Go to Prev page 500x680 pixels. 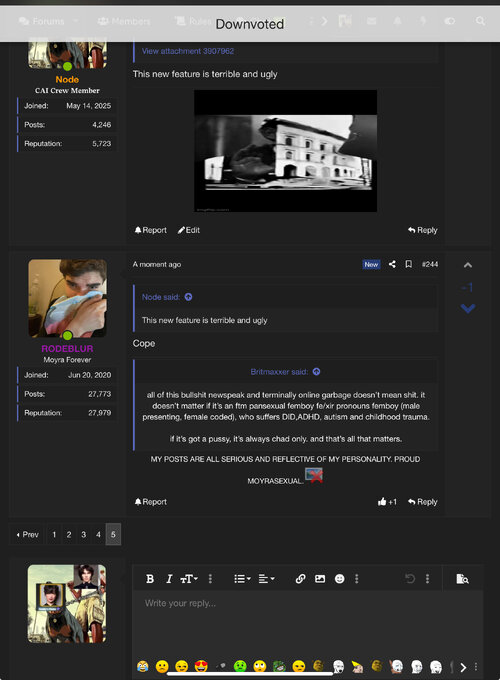27,534
